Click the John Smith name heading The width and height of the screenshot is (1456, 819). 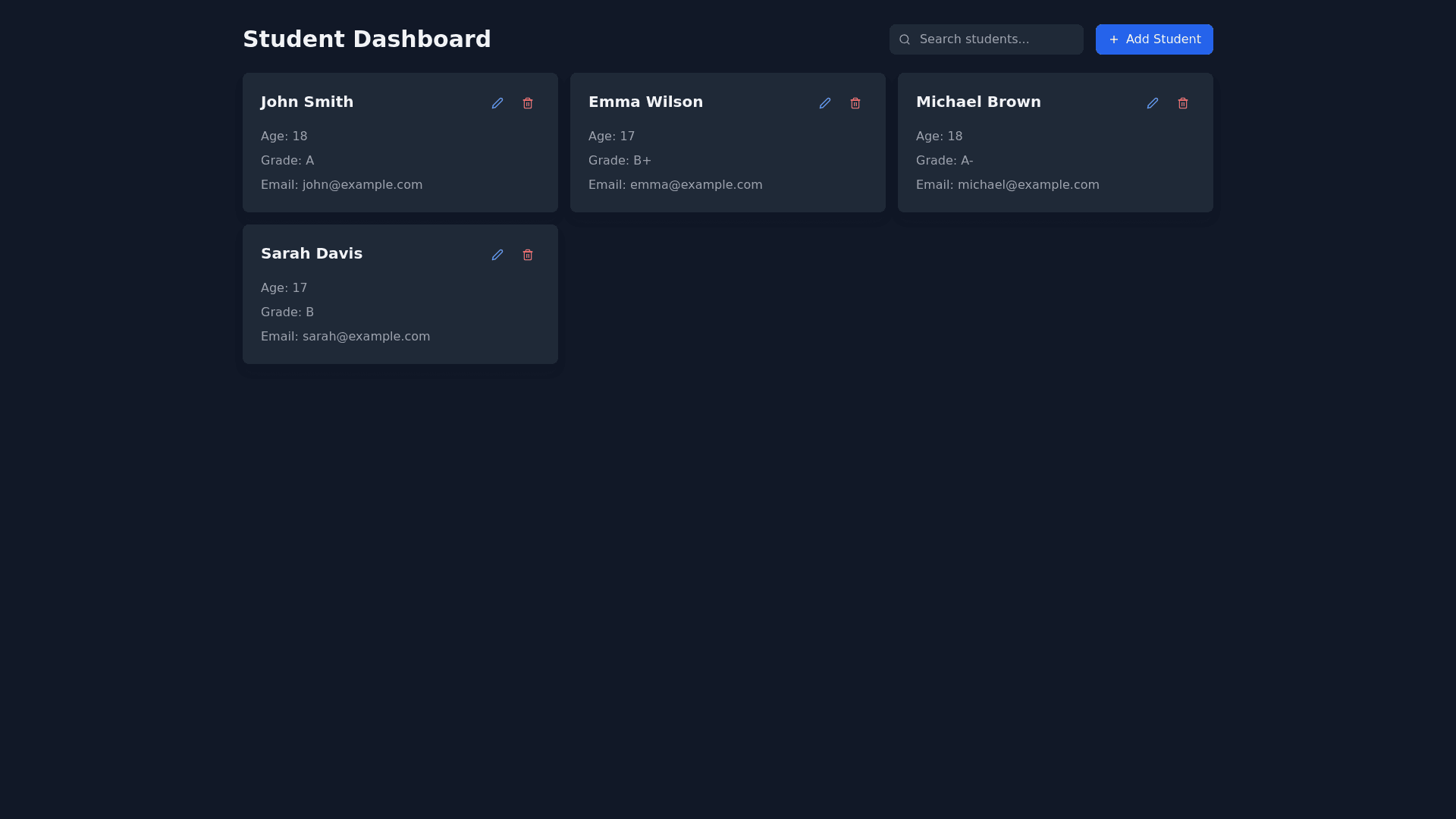(307, 102)
